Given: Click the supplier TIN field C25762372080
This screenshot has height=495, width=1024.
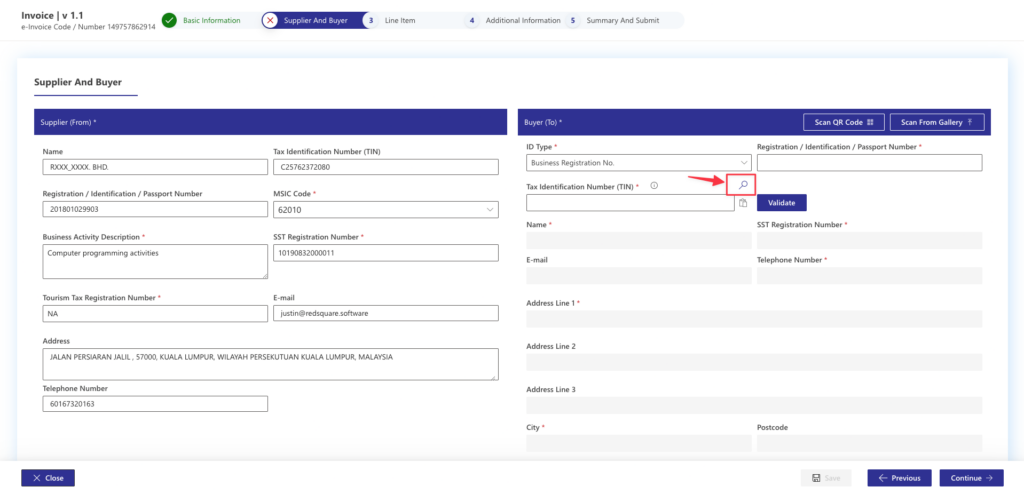Looking at the screenshot, I should click(385, 167).
